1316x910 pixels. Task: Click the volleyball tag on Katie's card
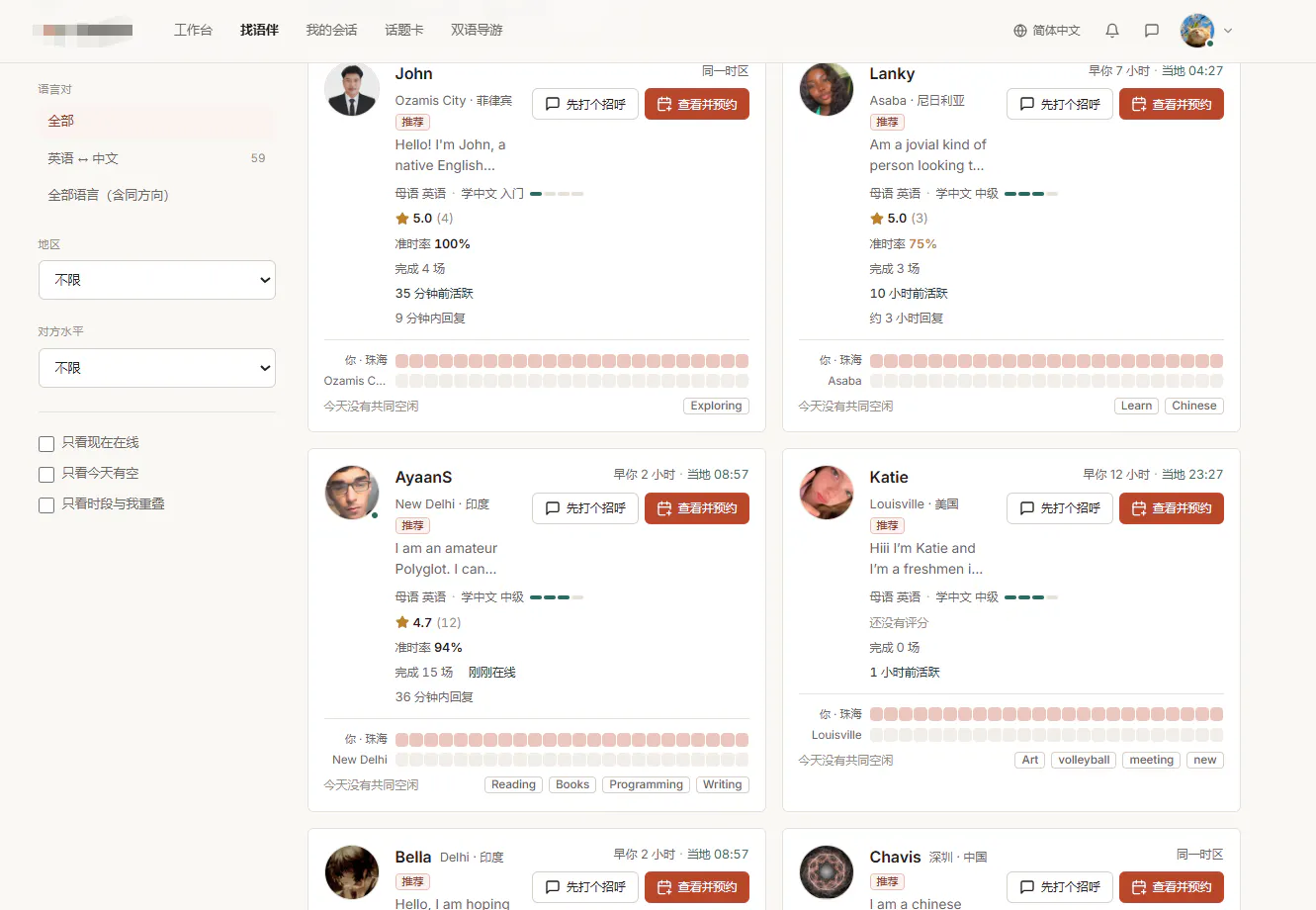(x=1084, y=761)
